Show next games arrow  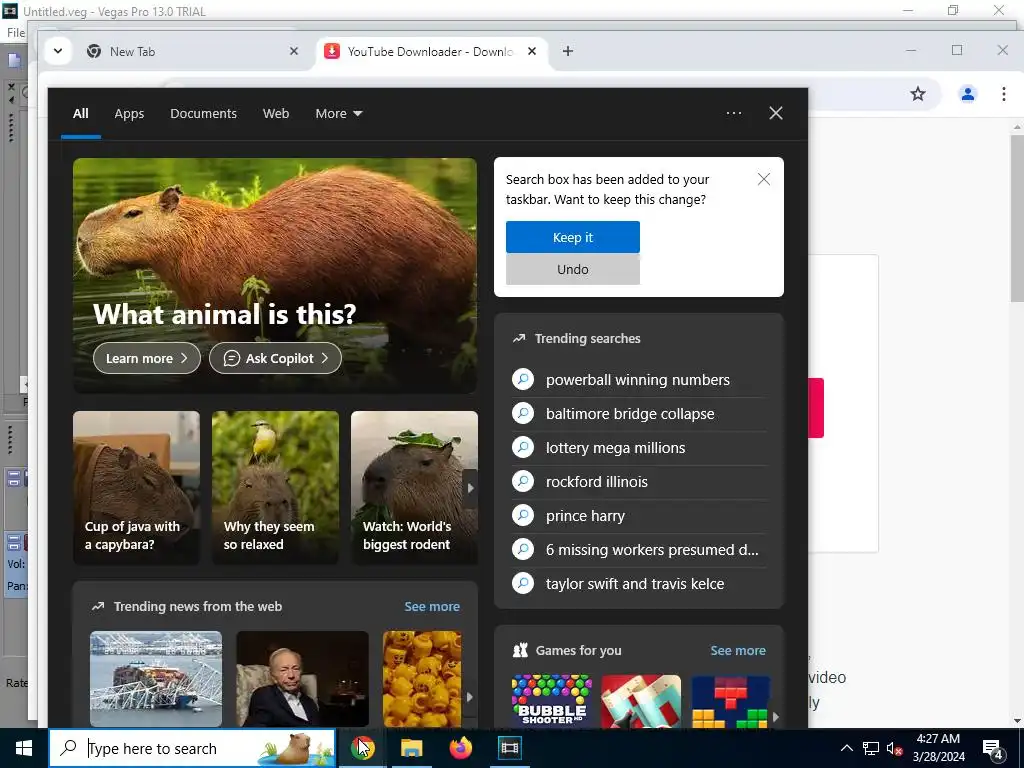775,716
